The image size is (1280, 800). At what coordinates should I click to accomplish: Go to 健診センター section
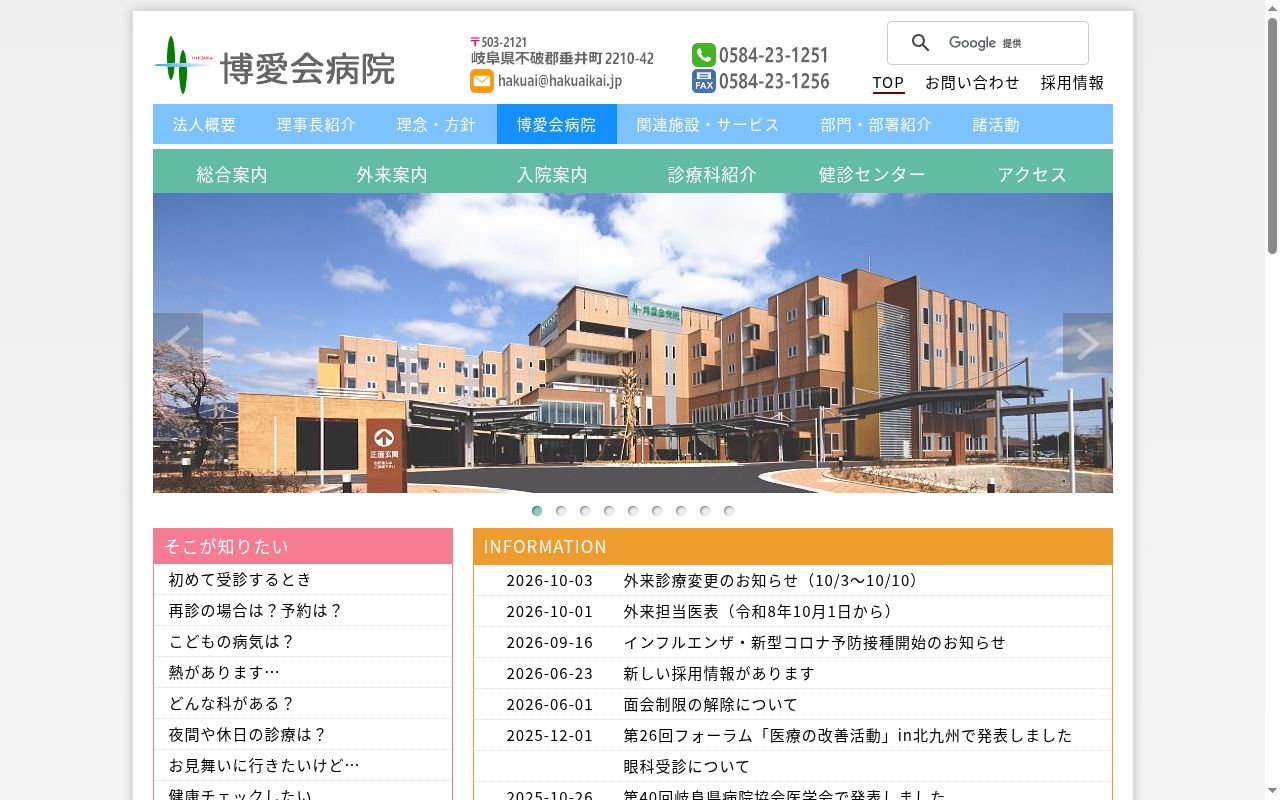point(872,173)
